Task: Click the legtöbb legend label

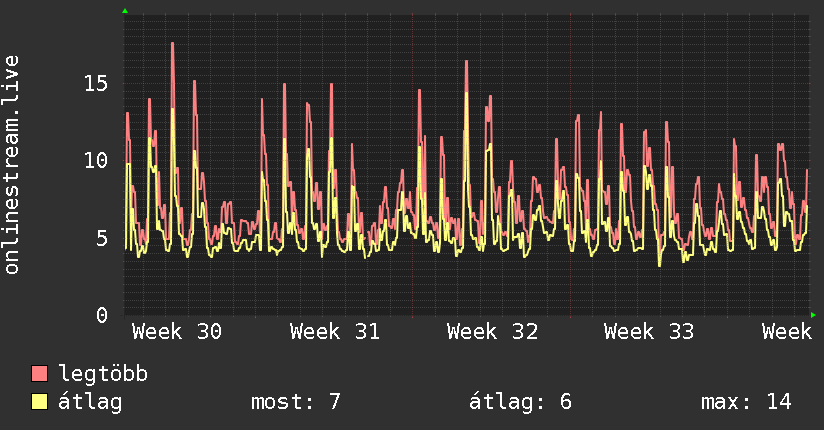Action: tap(103, 374)
